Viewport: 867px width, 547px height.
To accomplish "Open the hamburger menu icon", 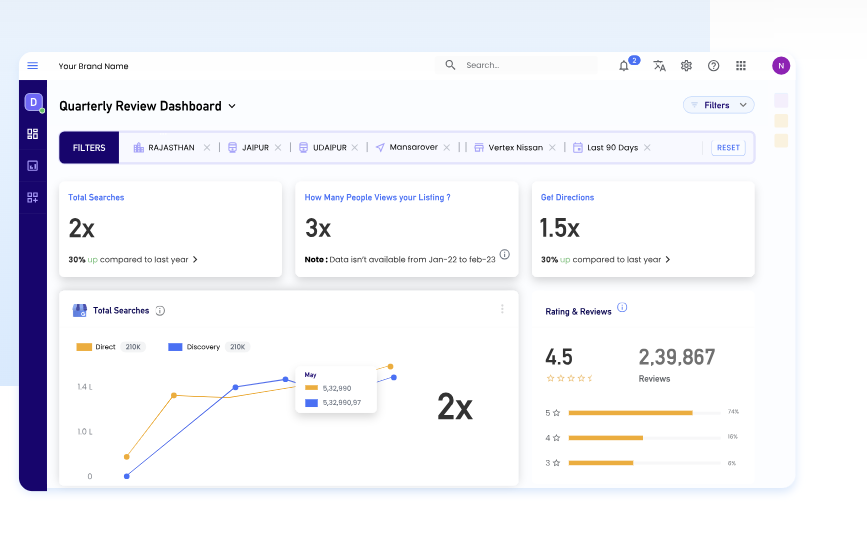I will (32, 66).
